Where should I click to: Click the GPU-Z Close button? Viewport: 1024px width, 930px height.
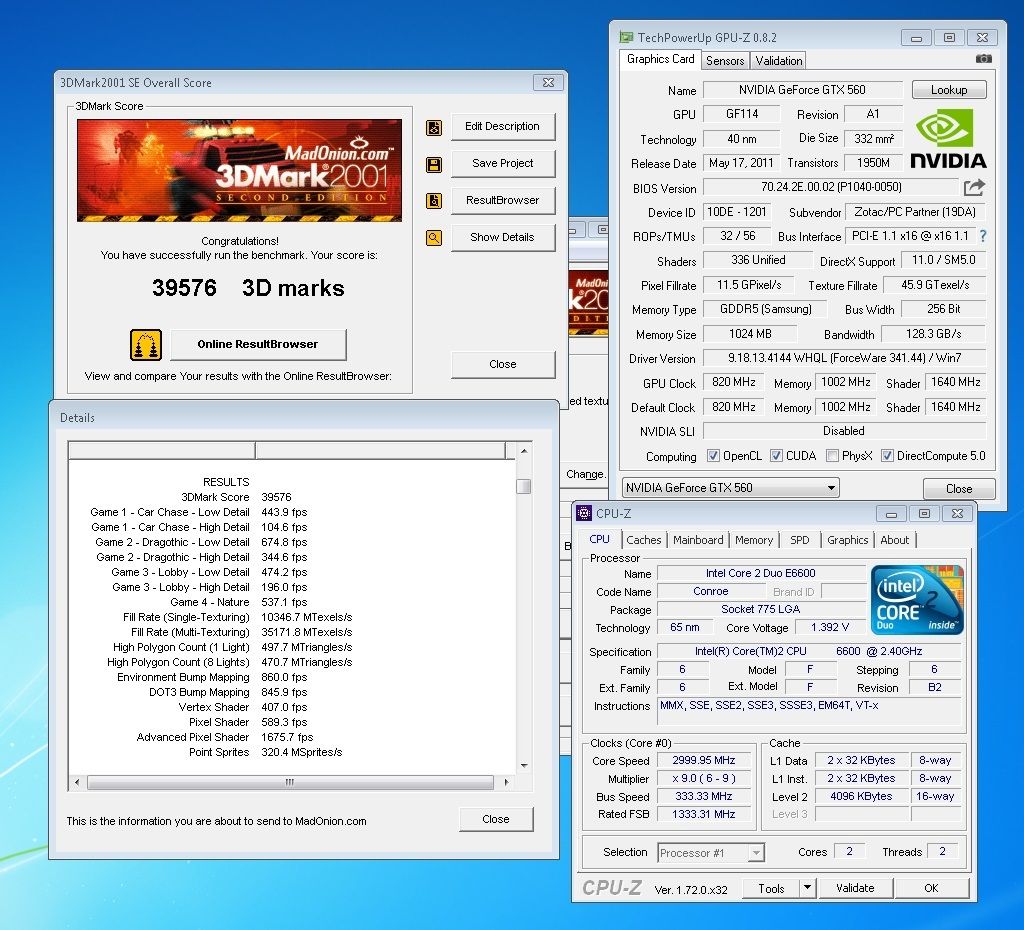(x=958, y=489)
